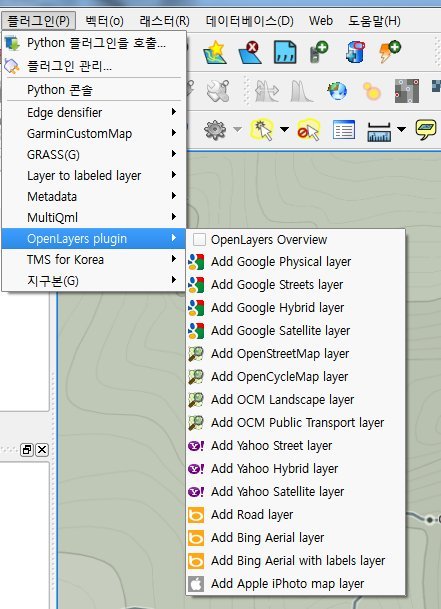Click the remove layer icon with red X
The image size is (441, 609).
point(250,52)
